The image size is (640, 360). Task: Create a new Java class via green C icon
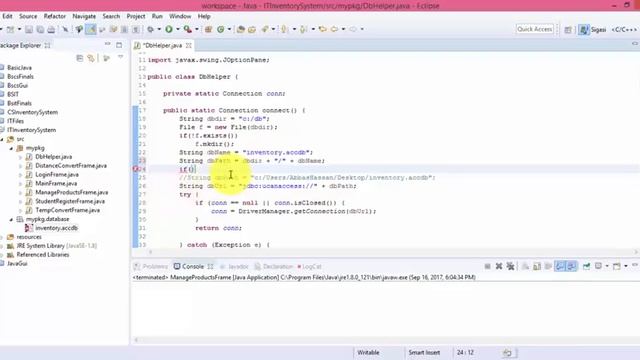tap(221, 29)
